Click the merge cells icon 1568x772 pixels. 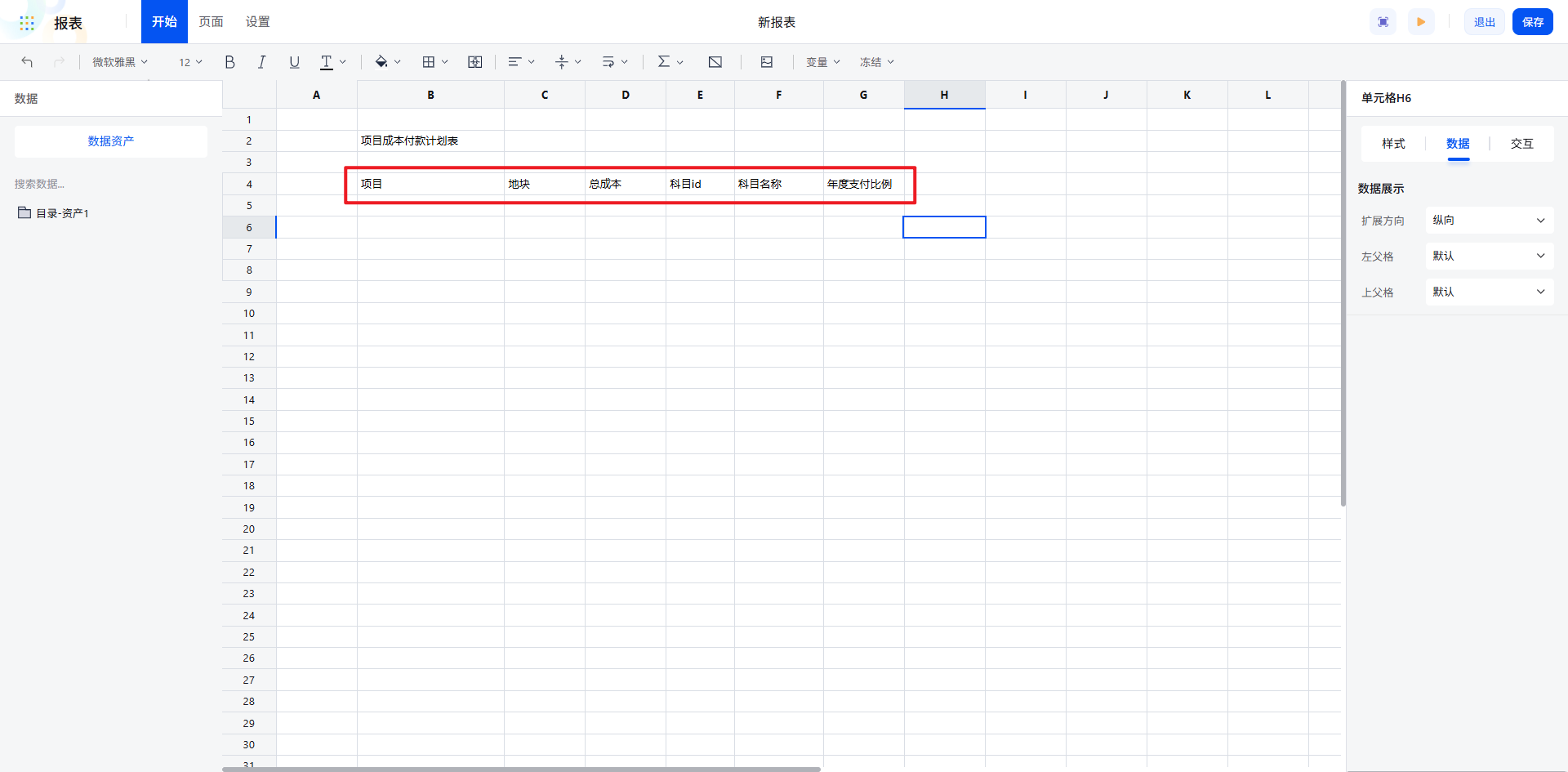[x=474, y=62]
